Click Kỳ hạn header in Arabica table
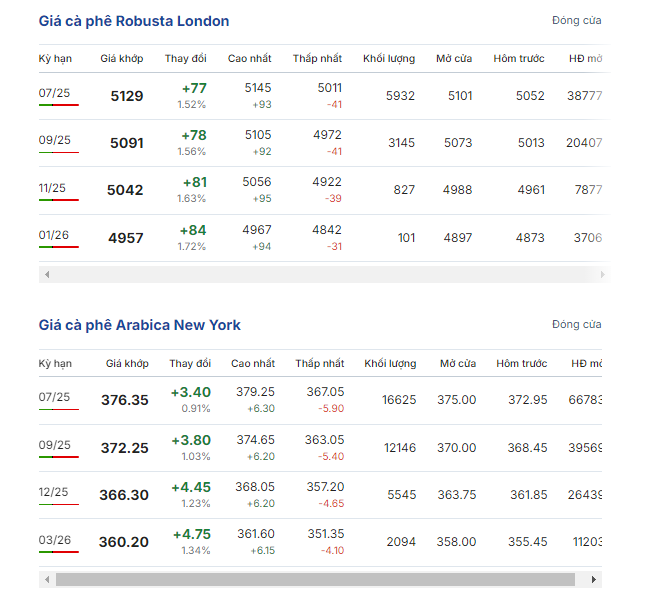This screenshot has height=596, width=645. 55,364
